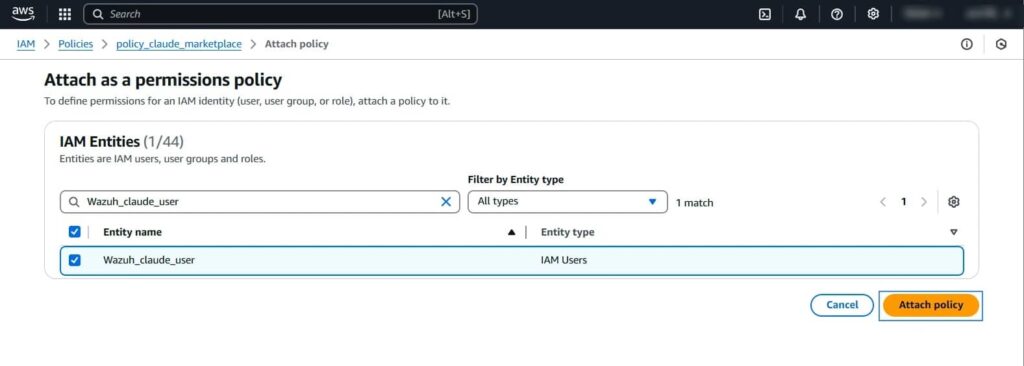Go to previous page of entities
The height and width of the screenshot is (366, 1024).
click(883, 202)
